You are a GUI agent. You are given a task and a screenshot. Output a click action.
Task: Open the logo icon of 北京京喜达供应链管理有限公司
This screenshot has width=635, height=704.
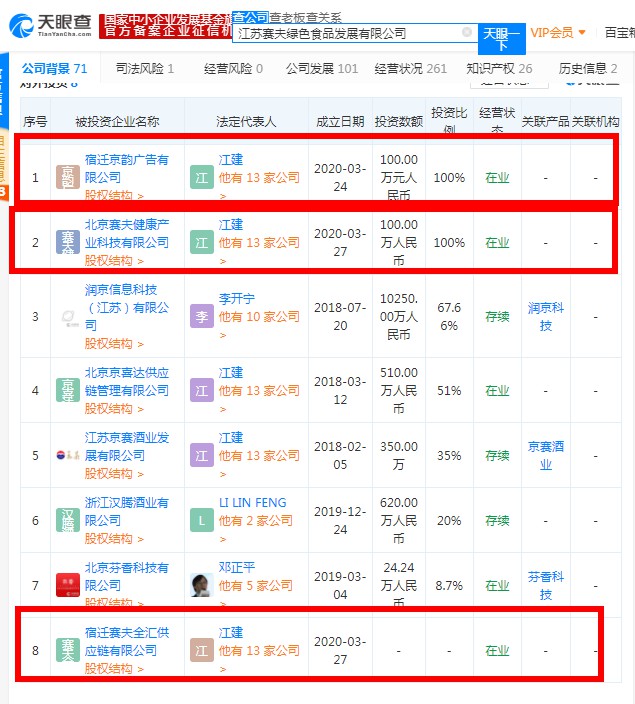point(68,390)
